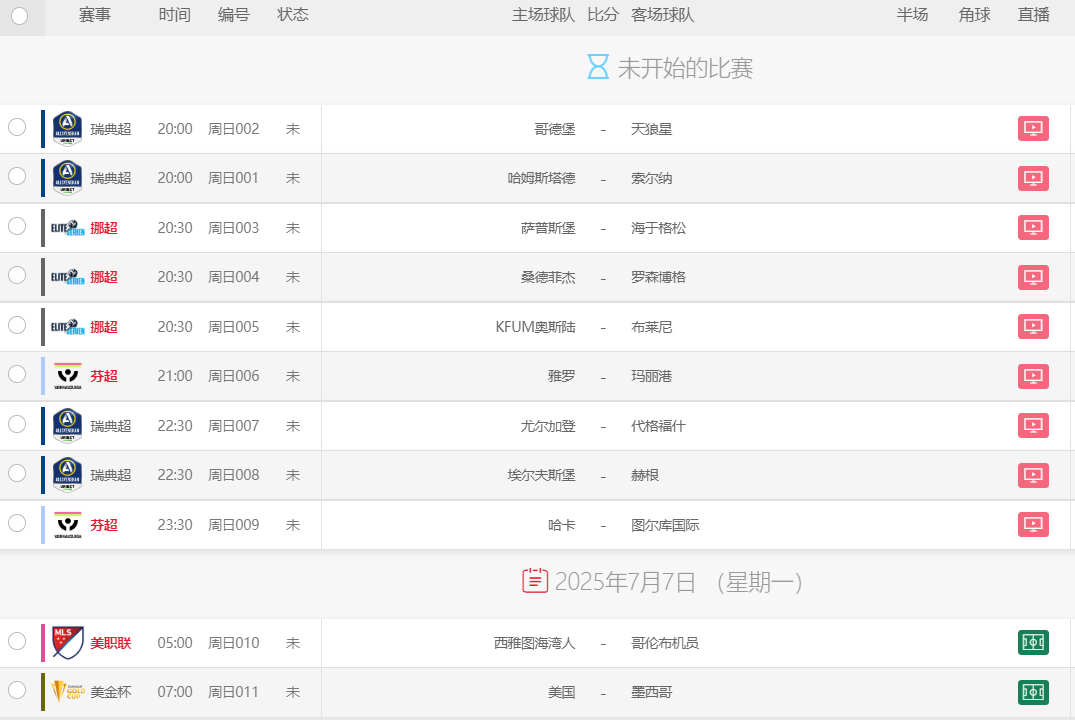Click the 直播 column header
The width and height of the screenshot is (1075, 720).
(1033, 14)
